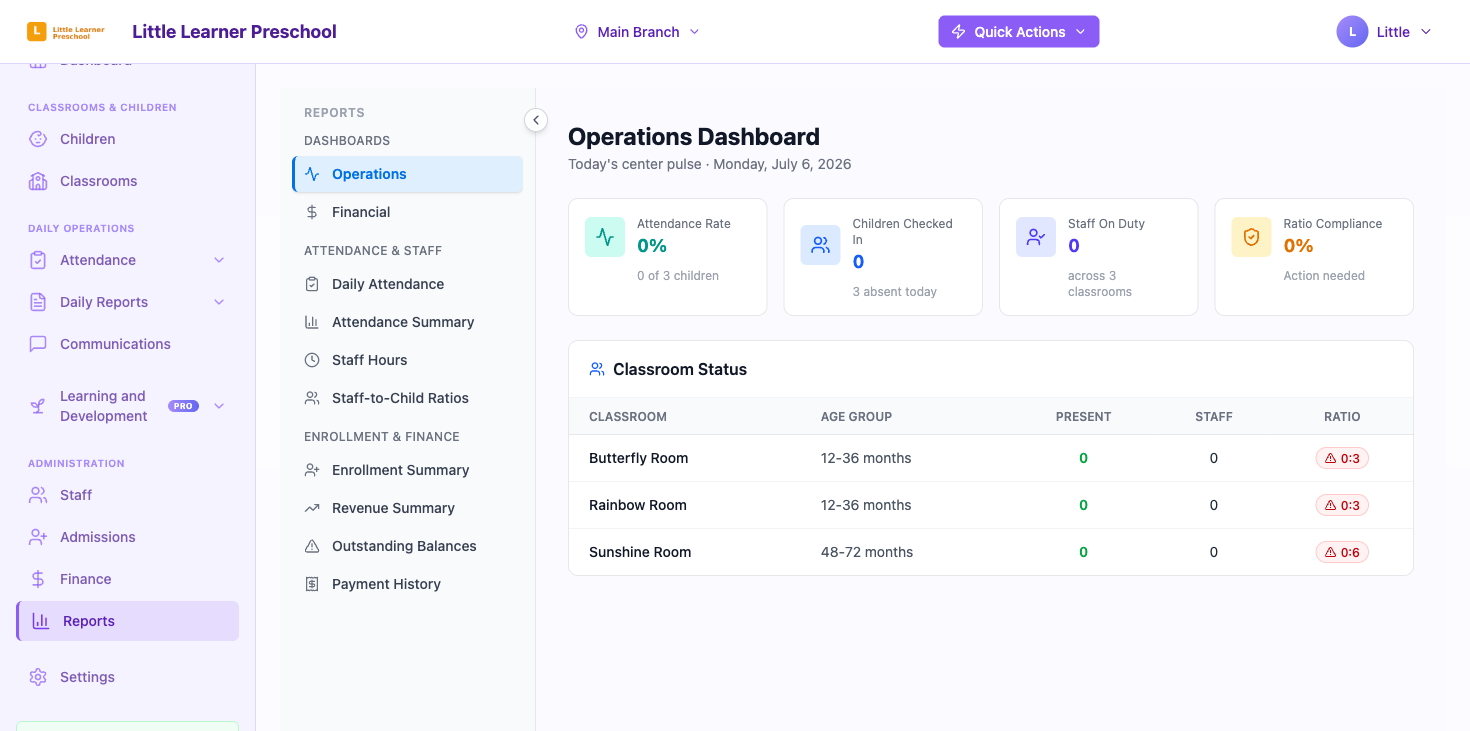Click the CLASSROOM column header

(x=628, y=417)
